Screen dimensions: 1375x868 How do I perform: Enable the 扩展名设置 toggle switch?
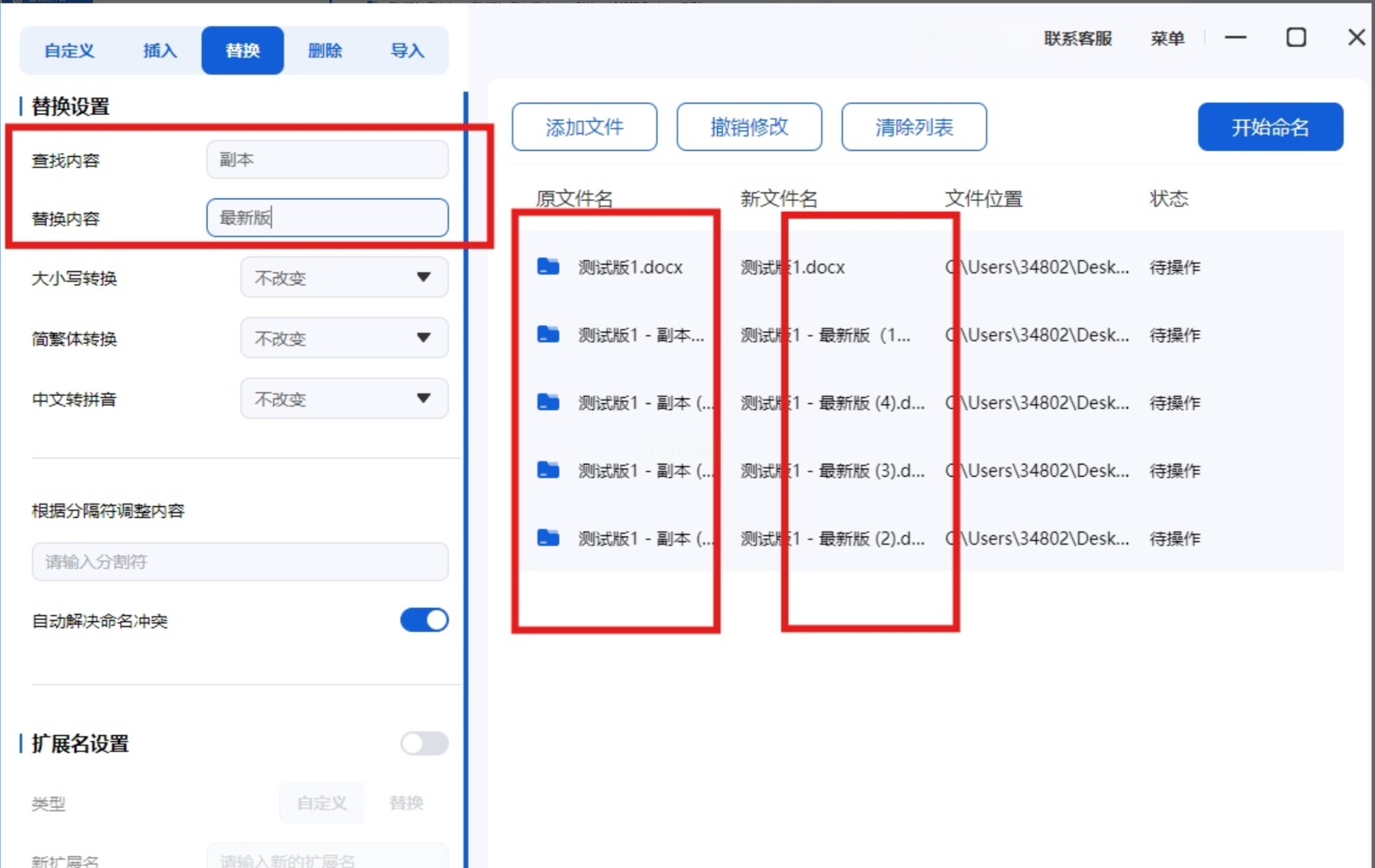[424, 743]
